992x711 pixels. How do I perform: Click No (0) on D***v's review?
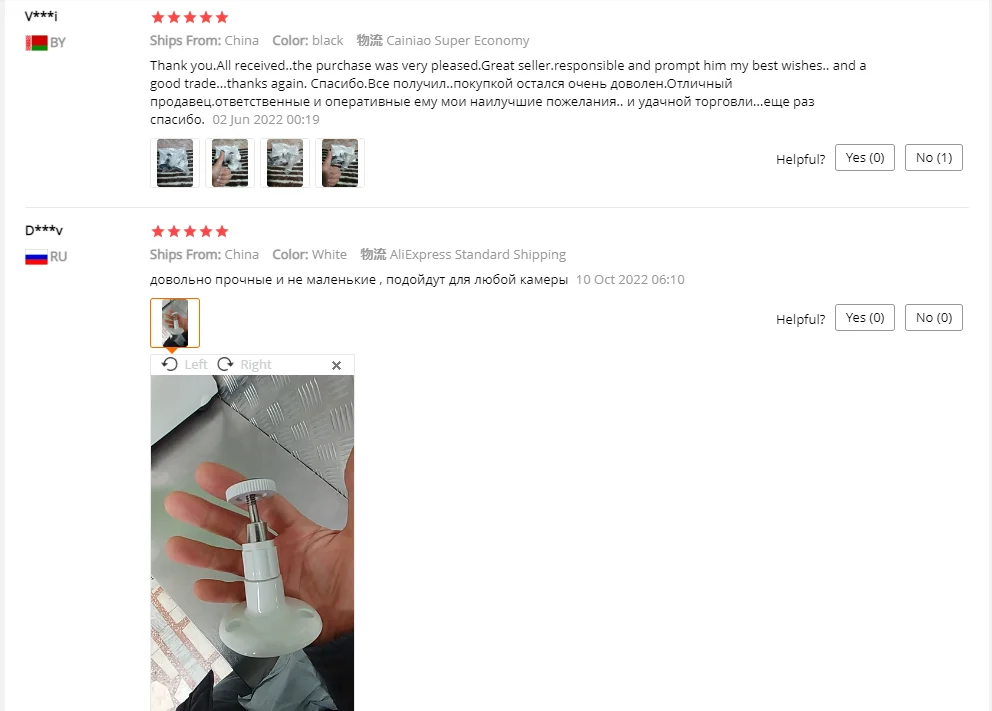pyautogui.click(x=934, y=318)
